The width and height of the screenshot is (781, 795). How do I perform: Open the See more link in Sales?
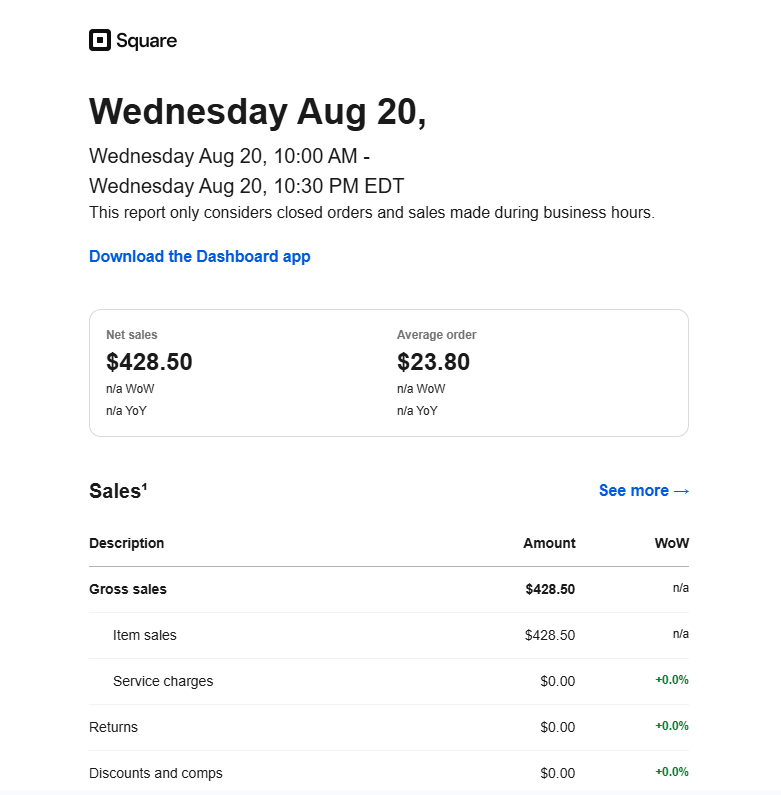(643, 490)
